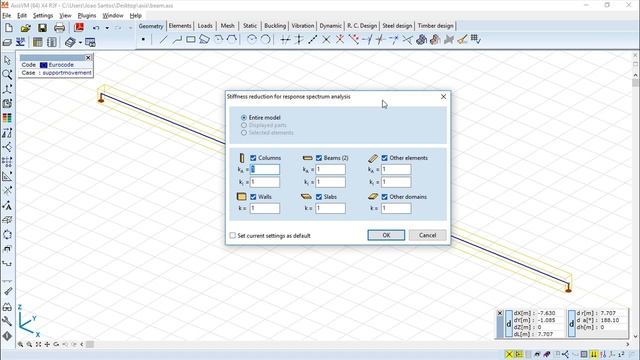Click the Other domains k input field
This screenshot has height=360, width=640.
[x=396, y=208]
